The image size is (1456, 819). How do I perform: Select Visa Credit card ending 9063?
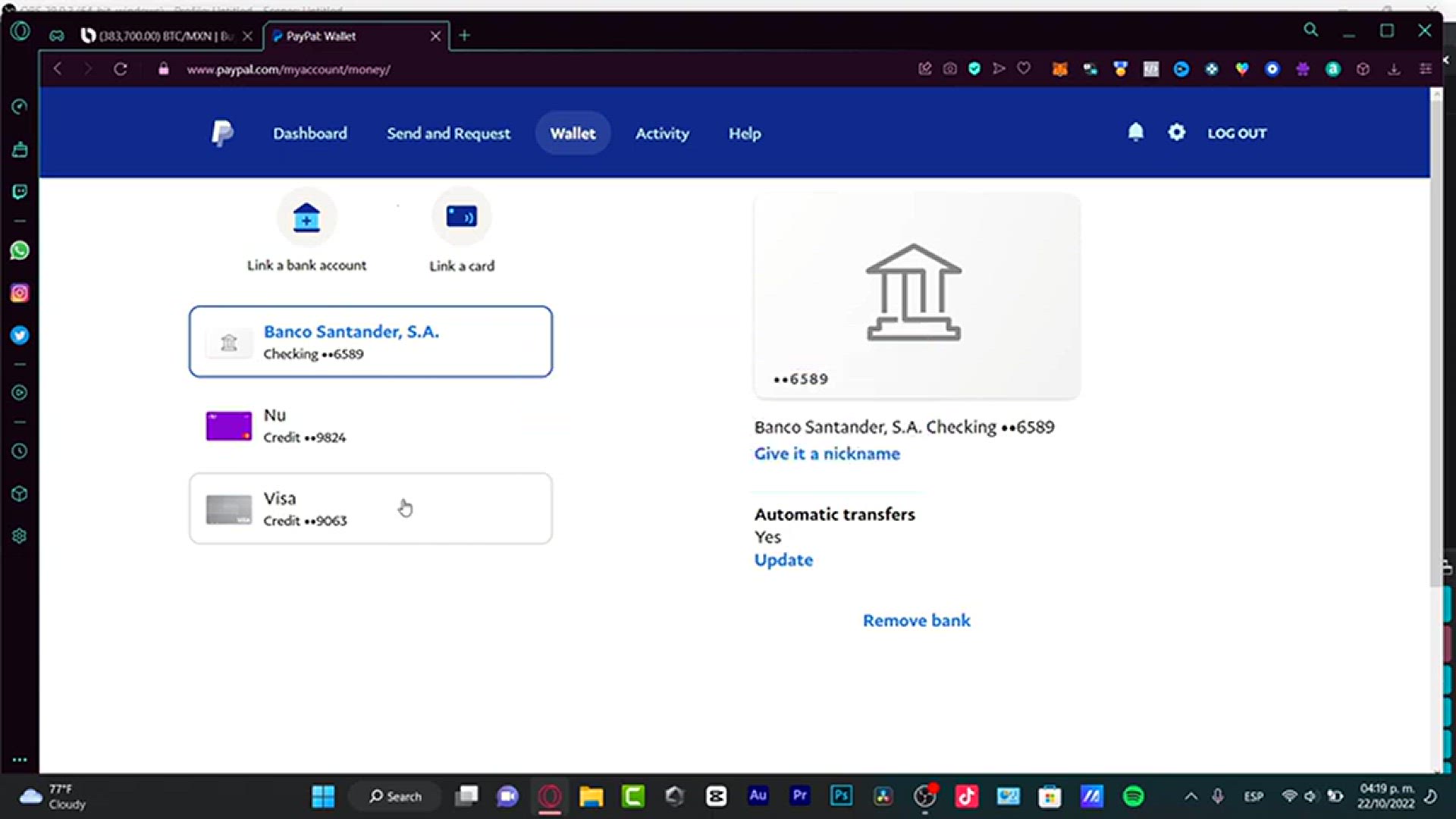(x=370, y=509)
